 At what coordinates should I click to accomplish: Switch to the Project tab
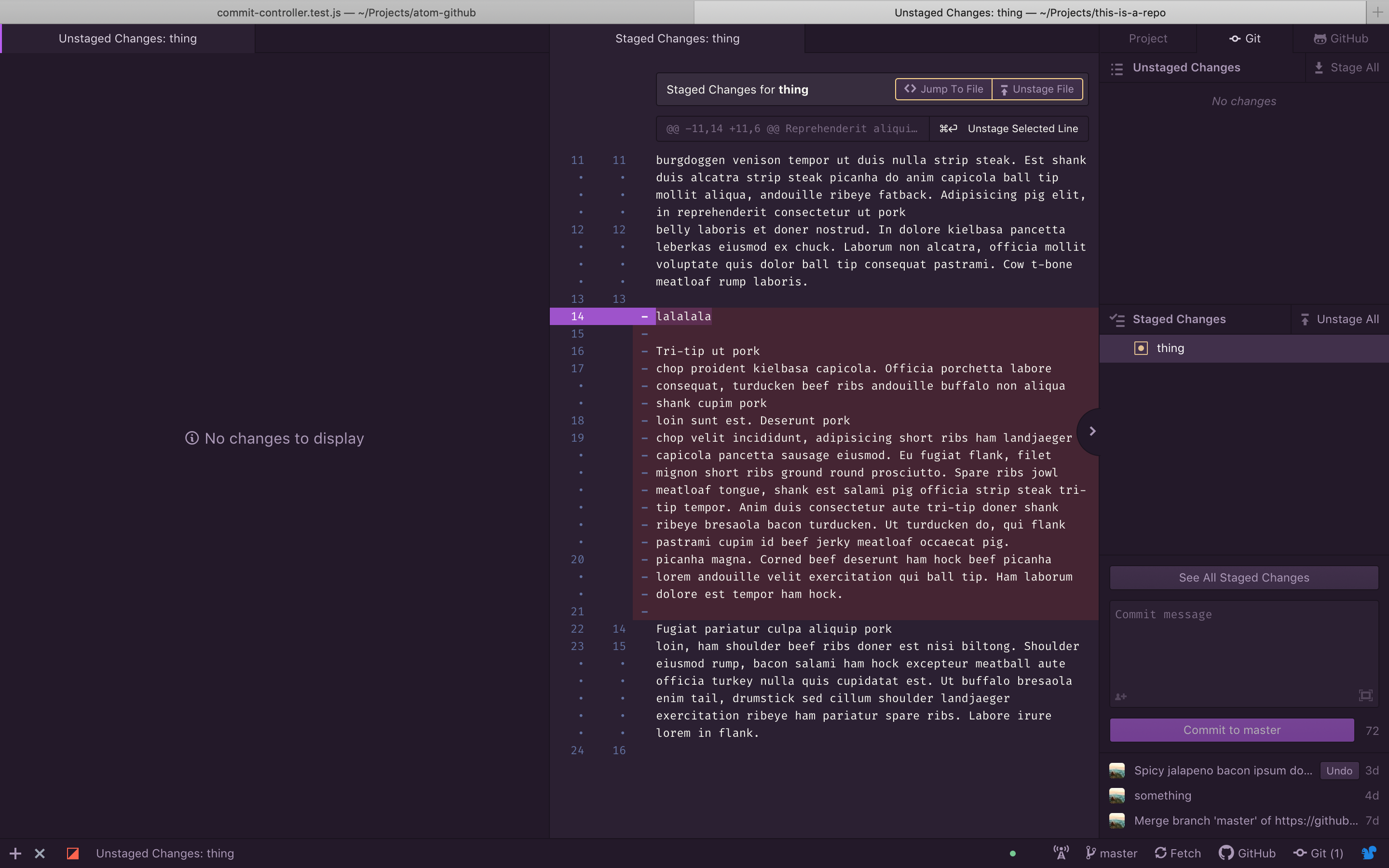click(x=1147, y=39)
